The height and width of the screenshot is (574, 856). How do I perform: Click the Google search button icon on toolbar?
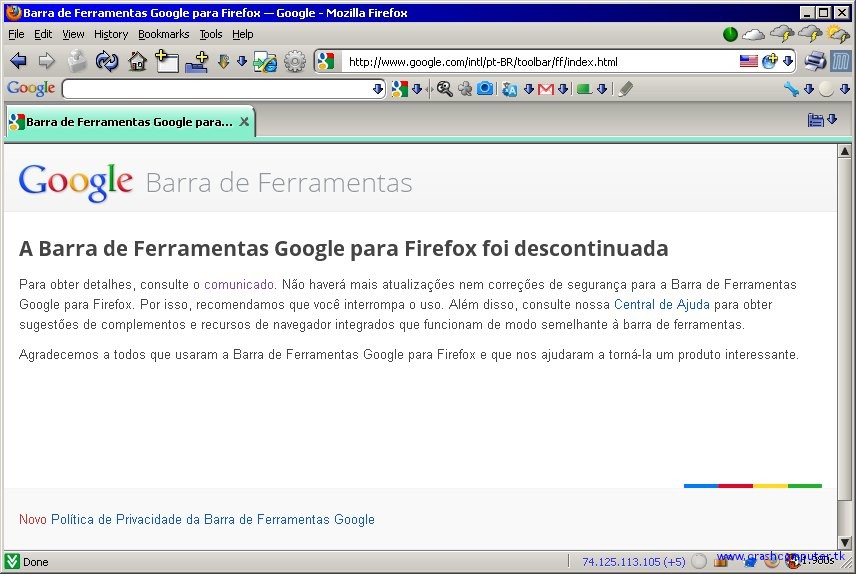pyautogui.click(x=400, y=89)
